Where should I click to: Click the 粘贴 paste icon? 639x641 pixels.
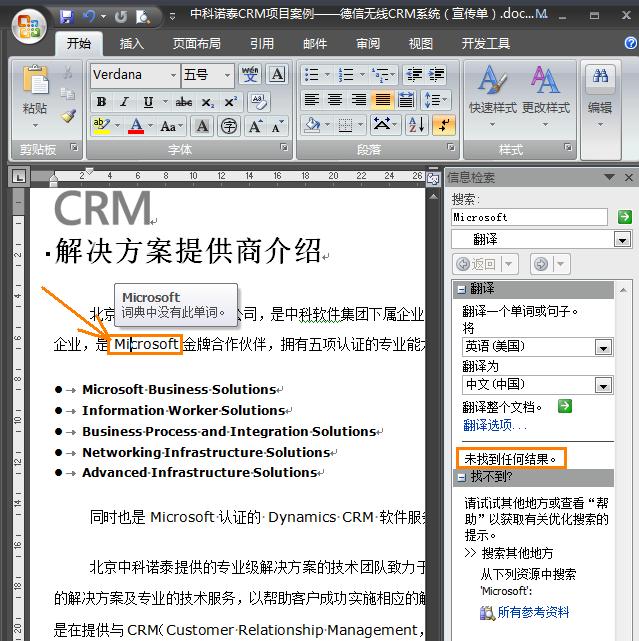tap(35, 80)
